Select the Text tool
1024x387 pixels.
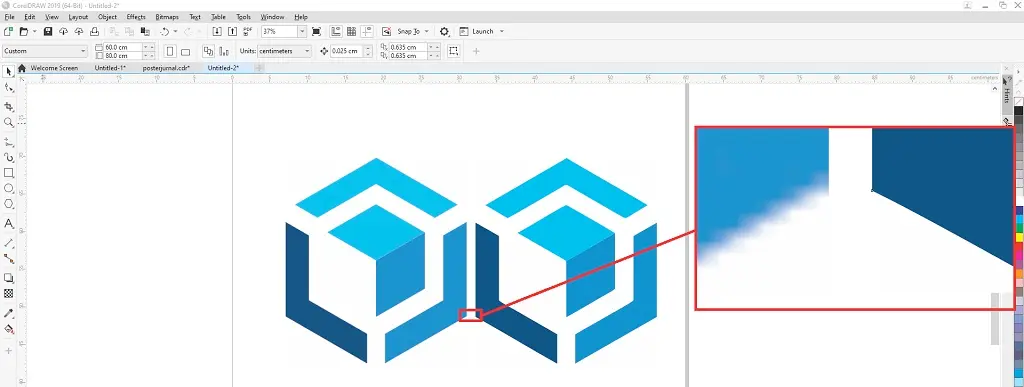click(8, 223)
